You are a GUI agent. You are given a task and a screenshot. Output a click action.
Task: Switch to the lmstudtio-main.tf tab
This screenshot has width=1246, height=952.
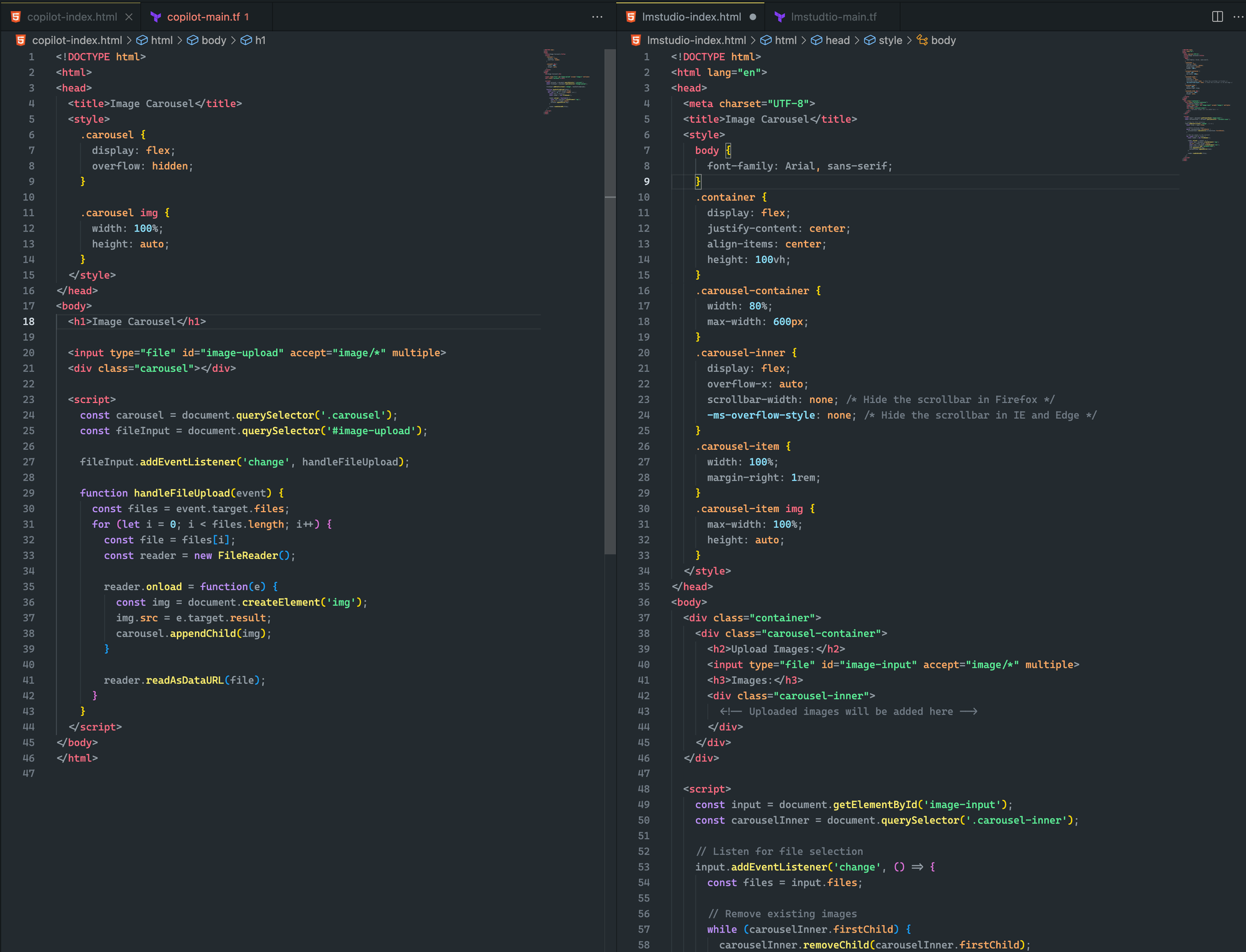[x=833, y=17]
